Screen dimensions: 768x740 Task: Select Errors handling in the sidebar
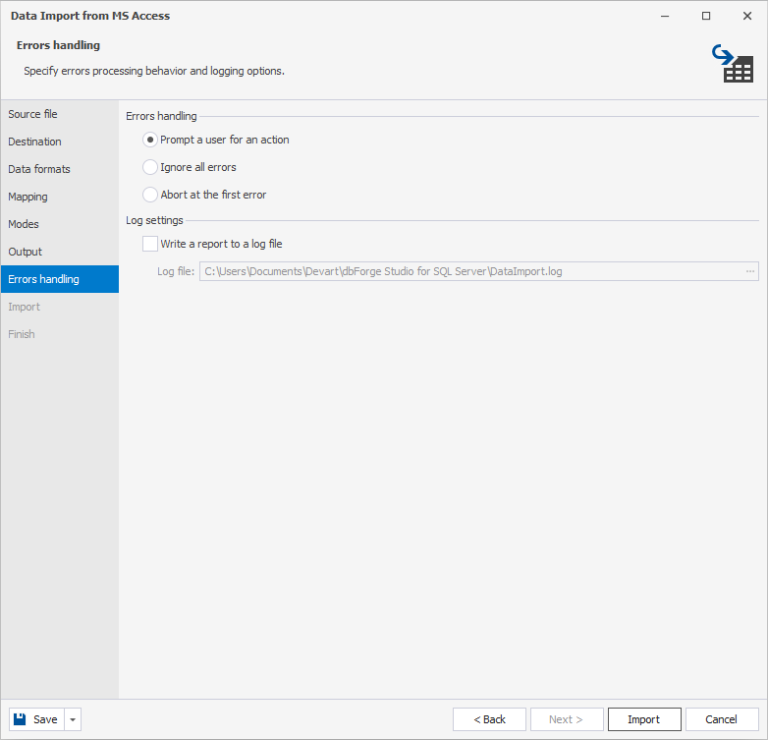tap(44, 279)
